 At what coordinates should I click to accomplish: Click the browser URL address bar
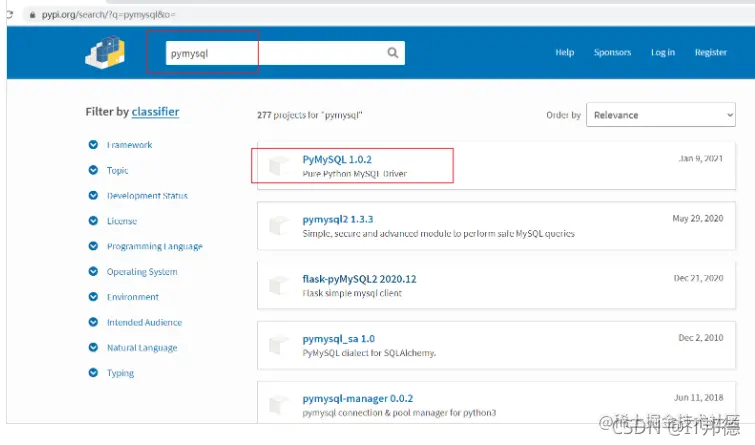click(108, 14)
